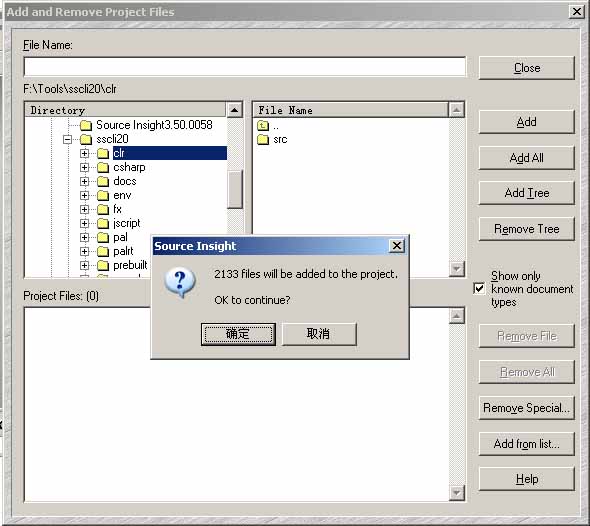The width and height of the screenshot is (590, 526).
Task: Select the csharp directory label
Action: coord(129,167)
